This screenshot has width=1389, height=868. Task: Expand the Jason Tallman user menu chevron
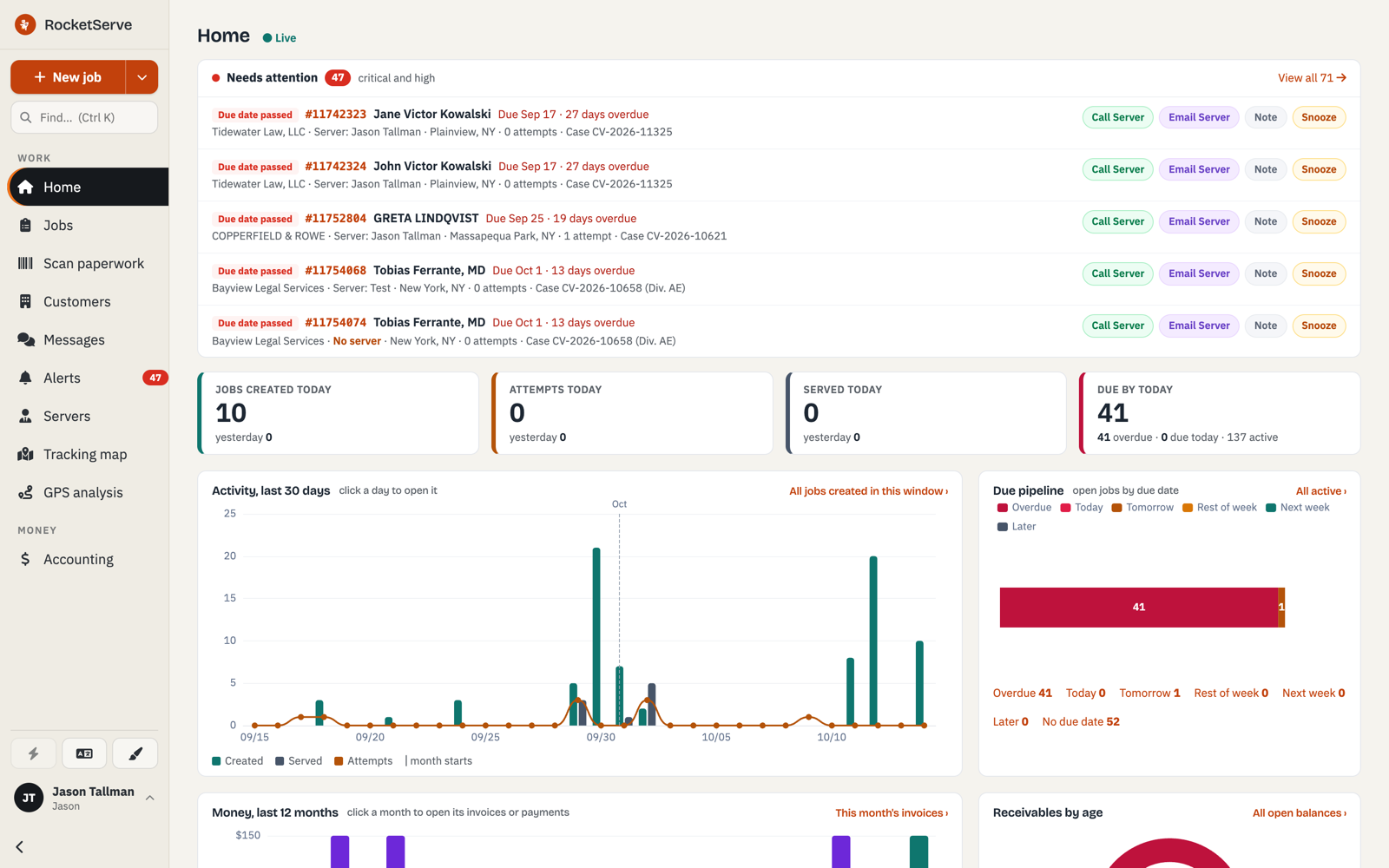point(150,798)
